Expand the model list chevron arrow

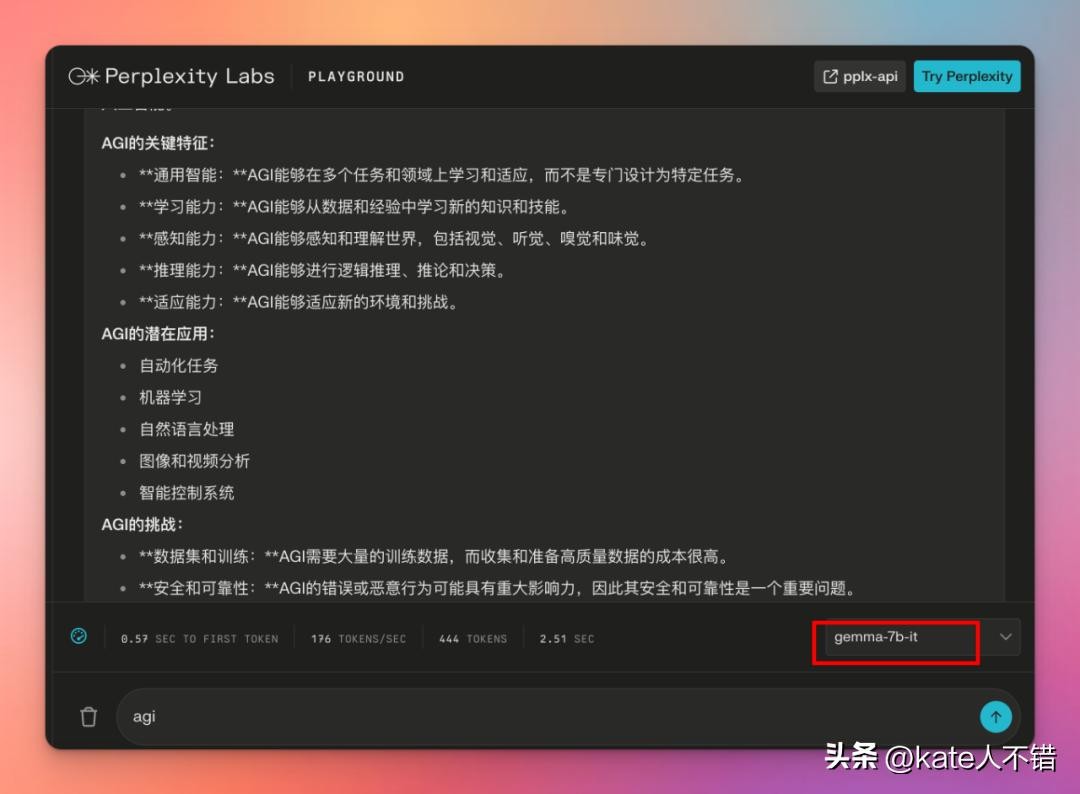(1005, 637)
